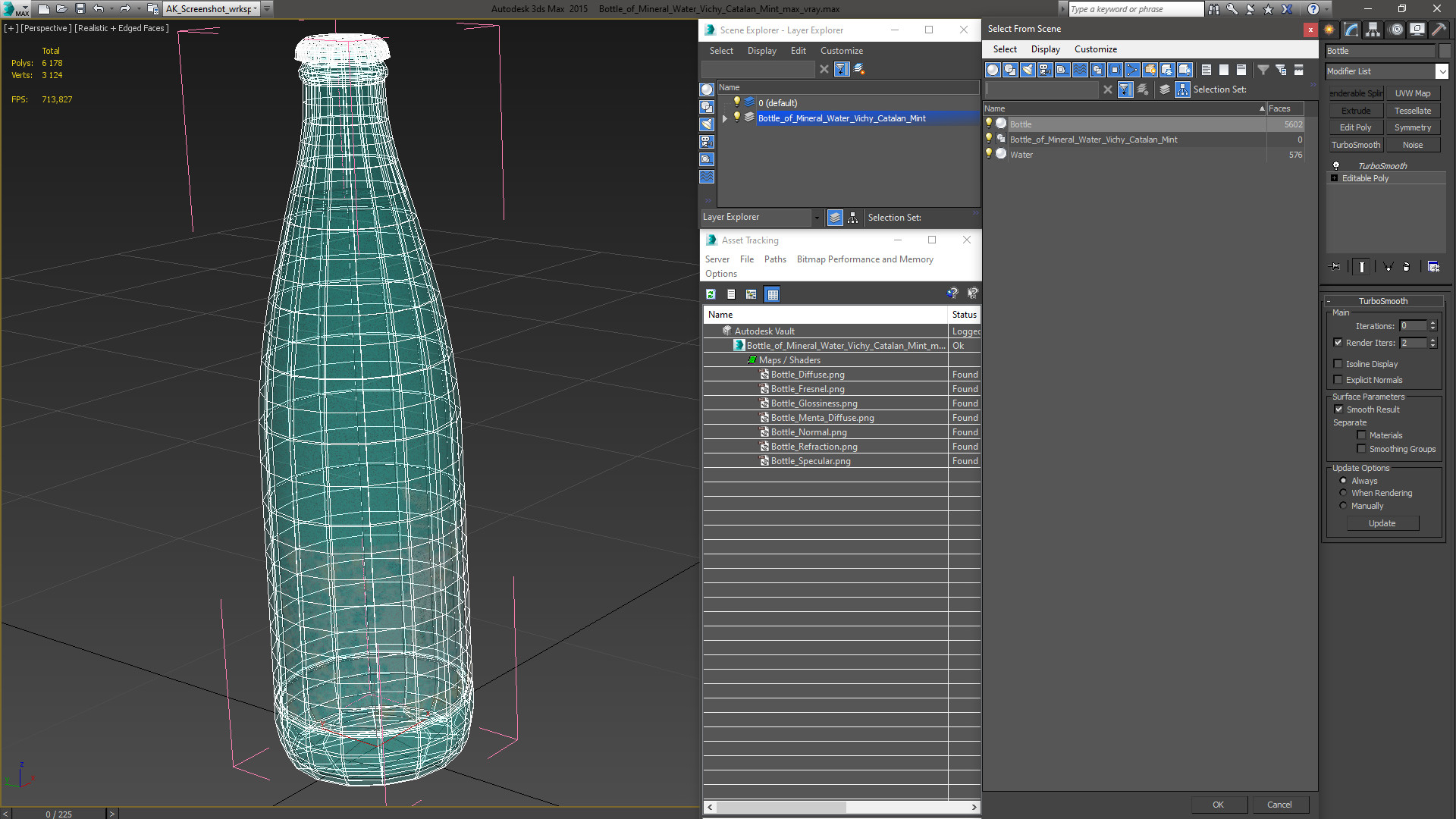The height and width of the screenshot is (819, 1456).
Task: Toggle Render Iters checkbox in TurboSmooth
Action: tap(1338, 343)
